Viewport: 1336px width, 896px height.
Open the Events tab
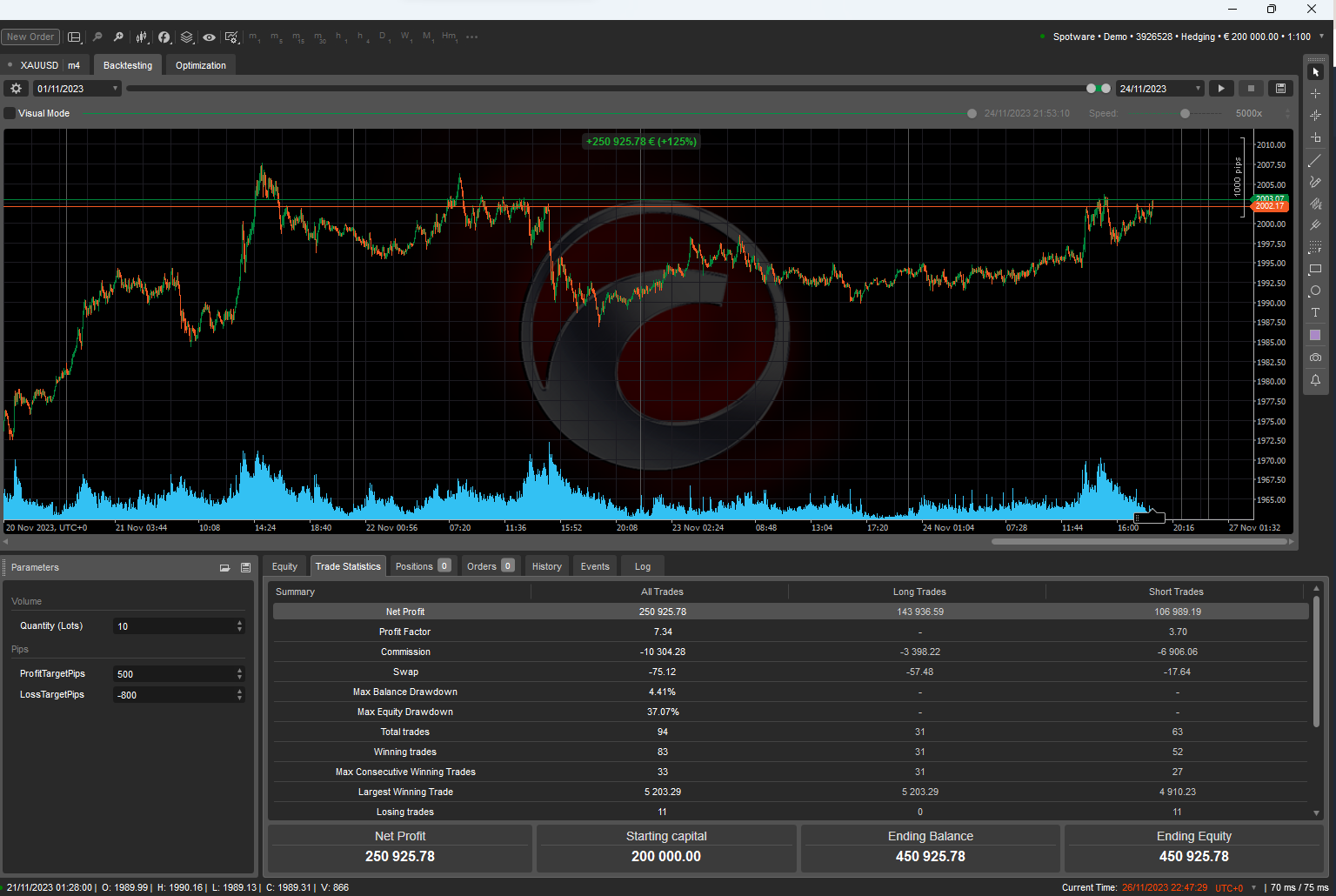595,566
